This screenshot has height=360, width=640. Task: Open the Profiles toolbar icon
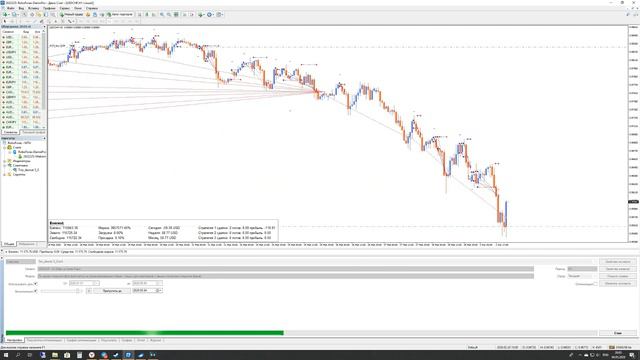click(x=15, y=14)
